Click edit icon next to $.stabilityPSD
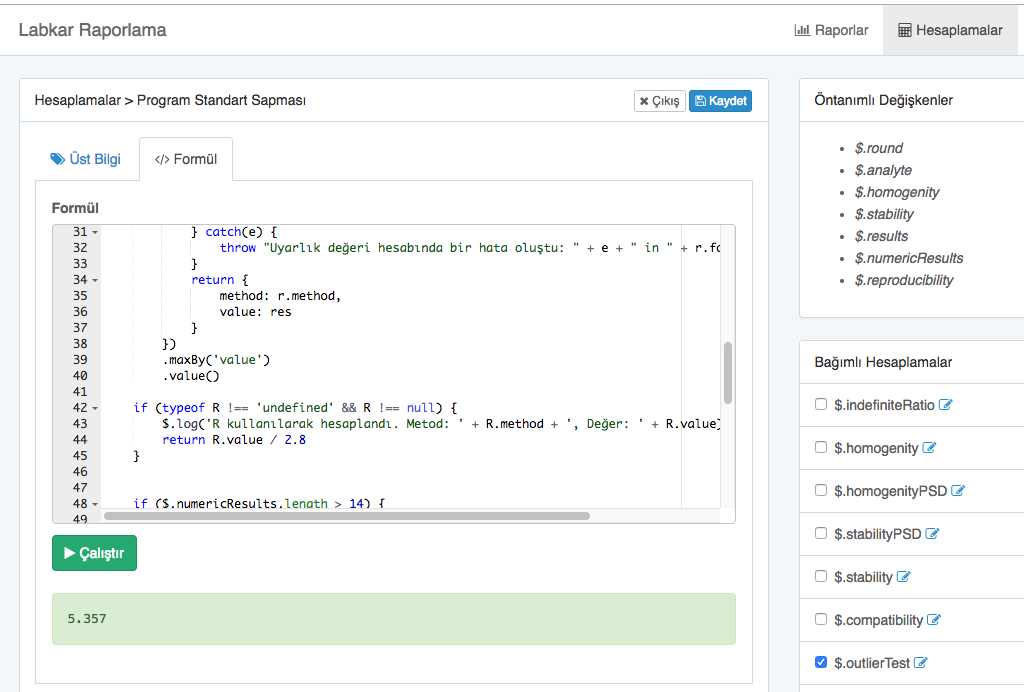Screen dimensions: 1024x692 (x=933, y=534)
